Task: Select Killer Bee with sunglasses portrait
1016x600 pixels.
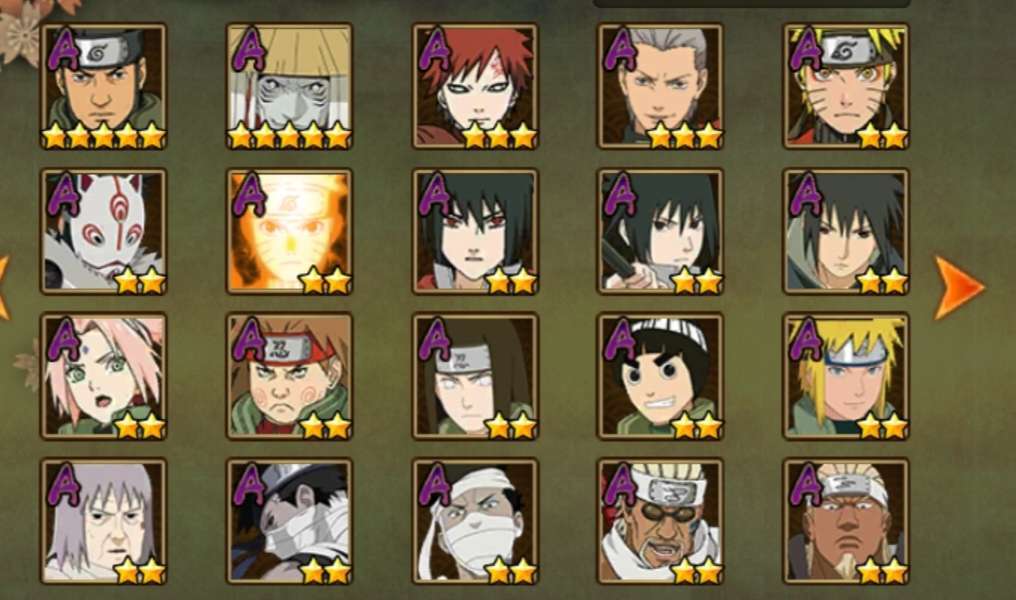Action: tap(660, 522)
